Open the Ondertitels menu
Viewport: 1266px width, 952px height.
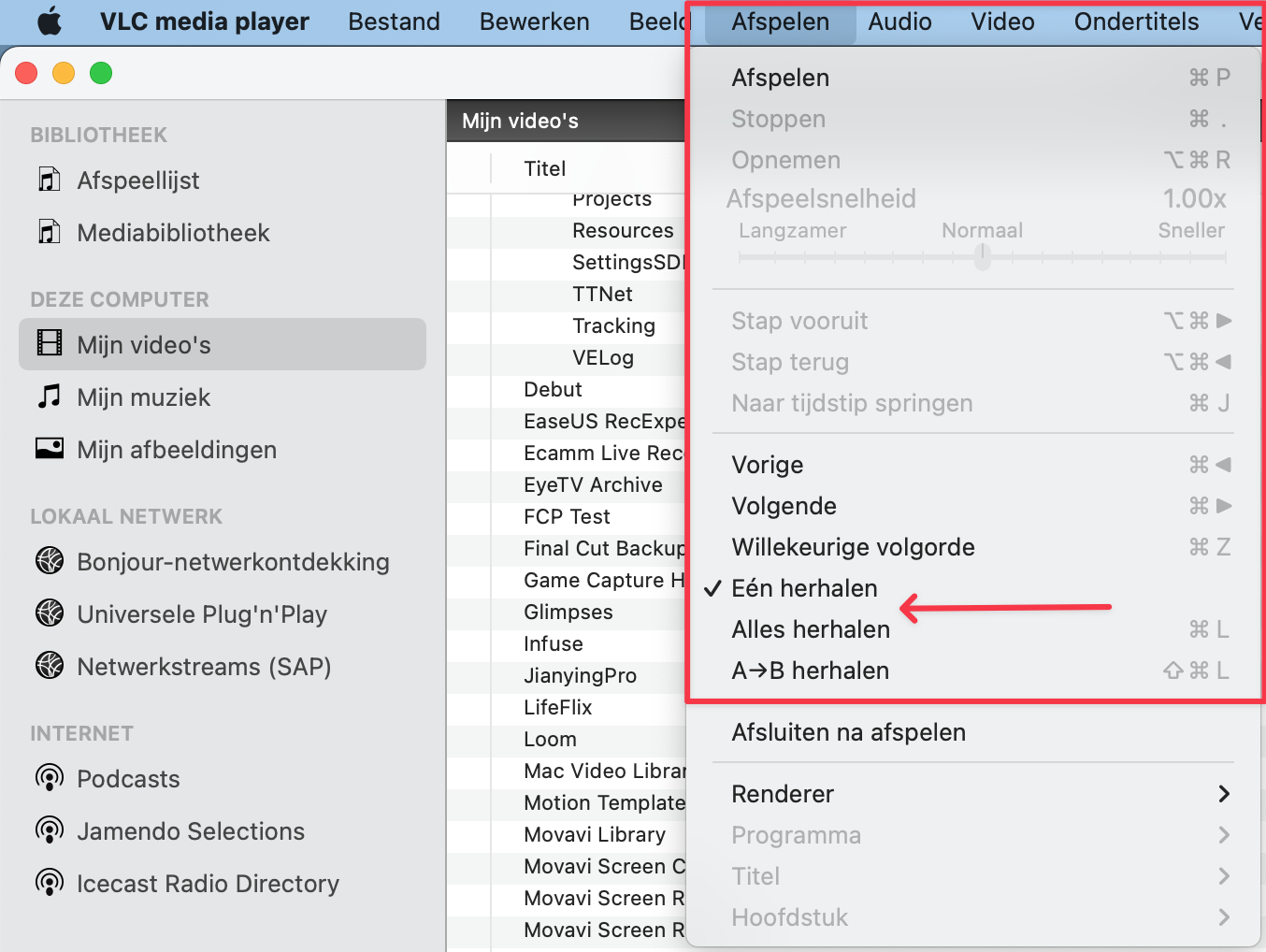click(1136, 22)
